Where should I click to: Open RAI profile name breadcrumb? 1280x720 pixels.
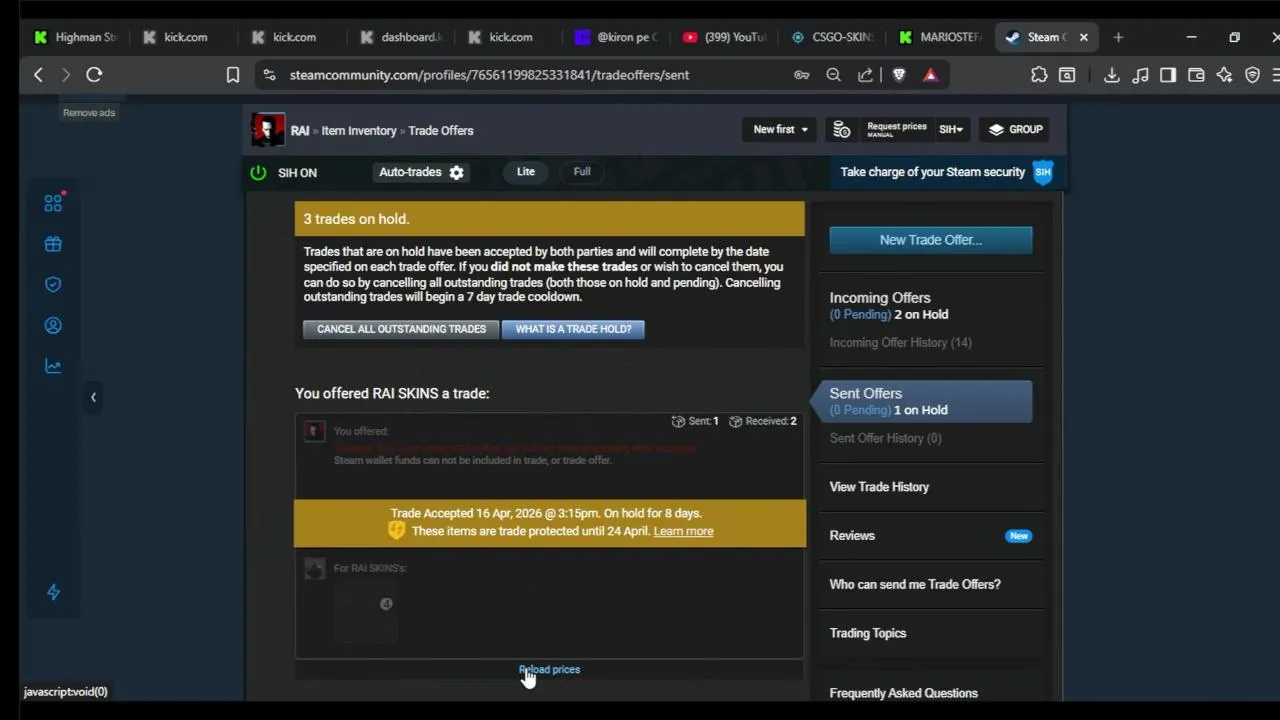click(300, 131)
